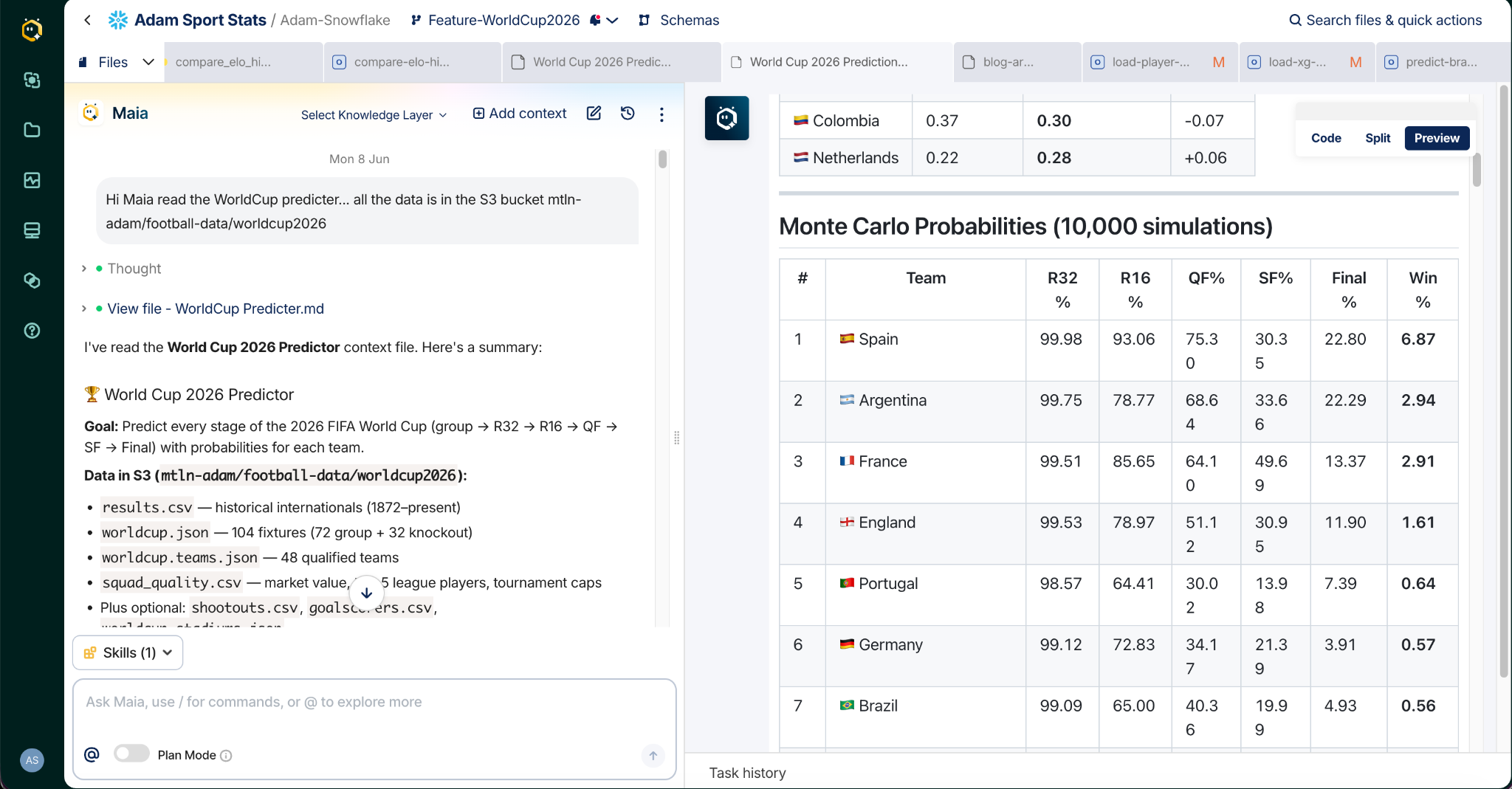The width and height of the screenshot is (1512, 789).
Task: Open the Select Knowledge Layer dropdown
Action: point(374,114)
